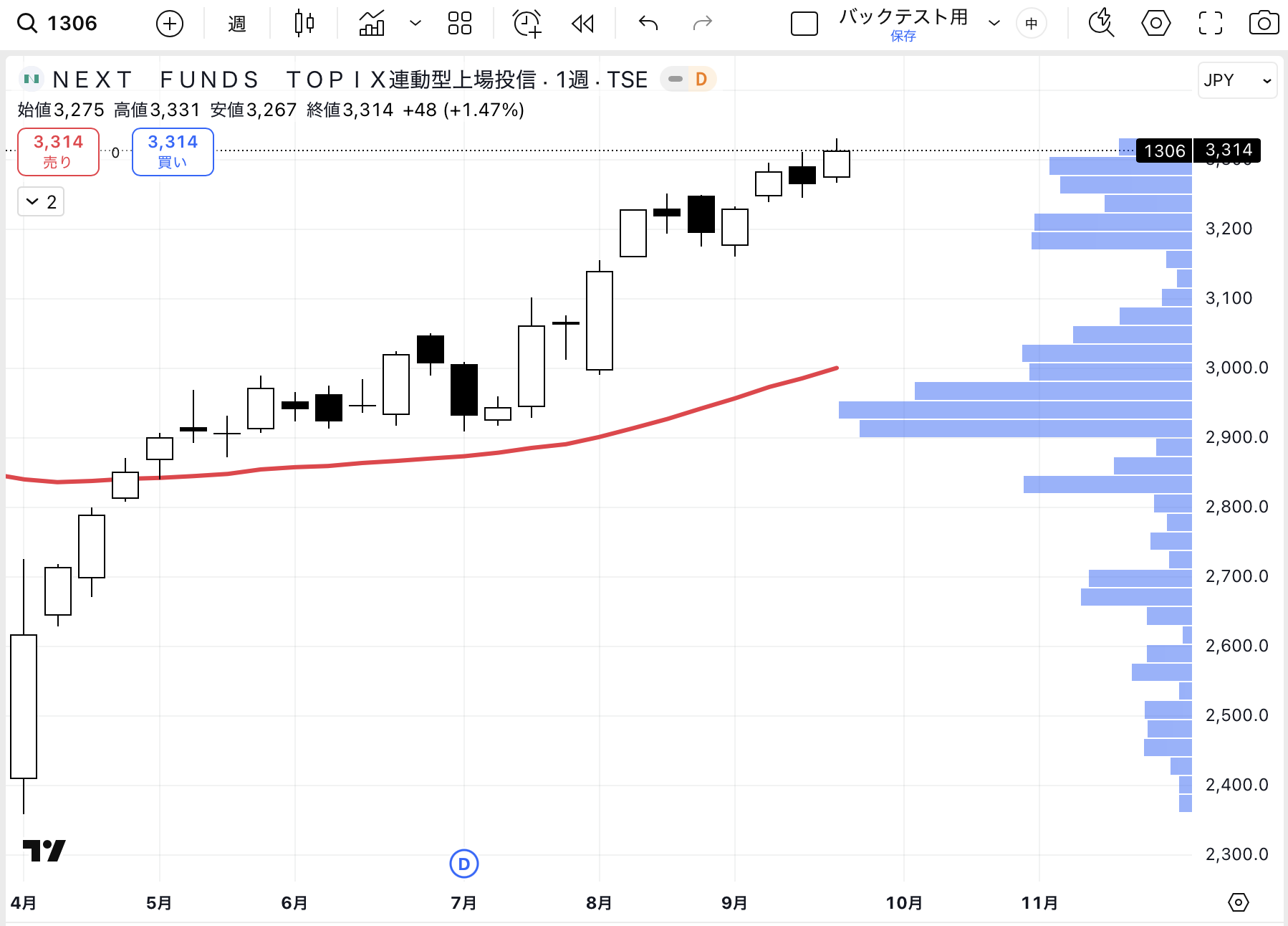
Task: Toggle the gray market status pill
Action: click(x=675, y=79)
